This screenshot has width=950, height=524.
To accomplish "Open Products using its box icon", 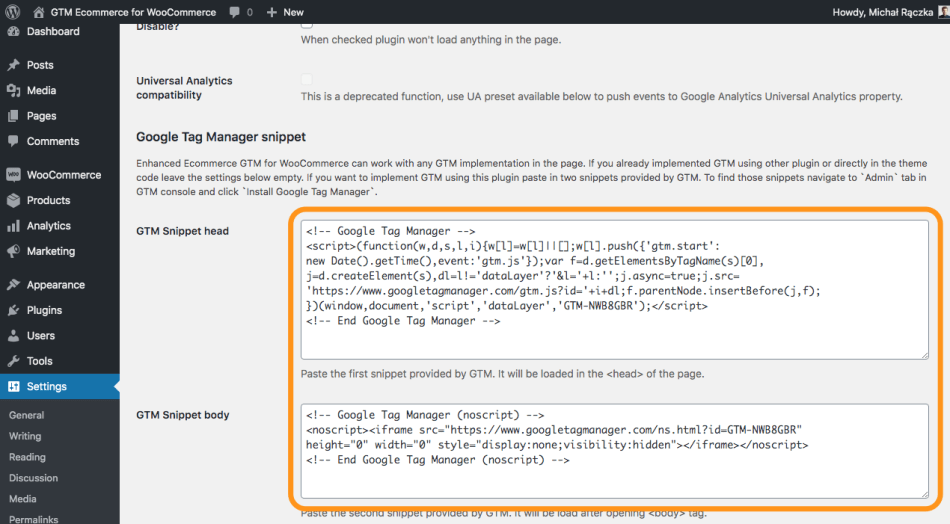I will (x=13, y=200).
